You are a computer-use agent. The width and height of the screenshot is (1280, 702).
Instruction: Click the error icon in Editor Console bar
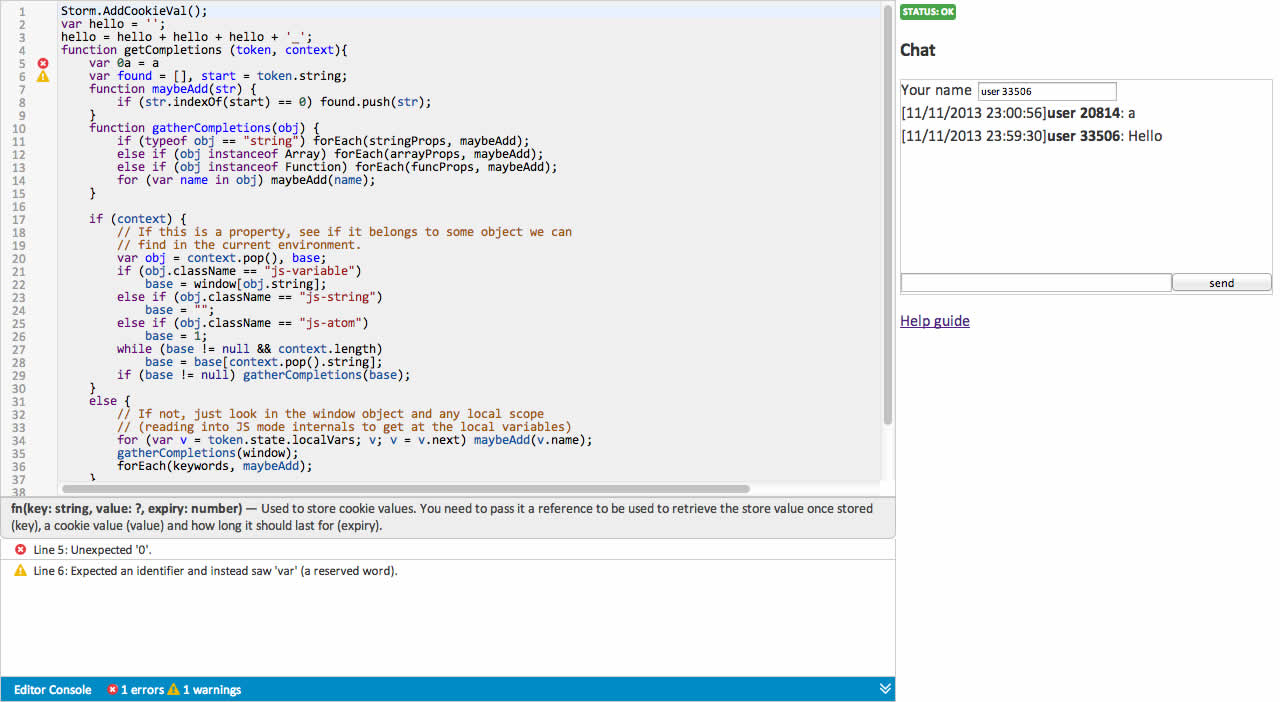pos(113,689)
